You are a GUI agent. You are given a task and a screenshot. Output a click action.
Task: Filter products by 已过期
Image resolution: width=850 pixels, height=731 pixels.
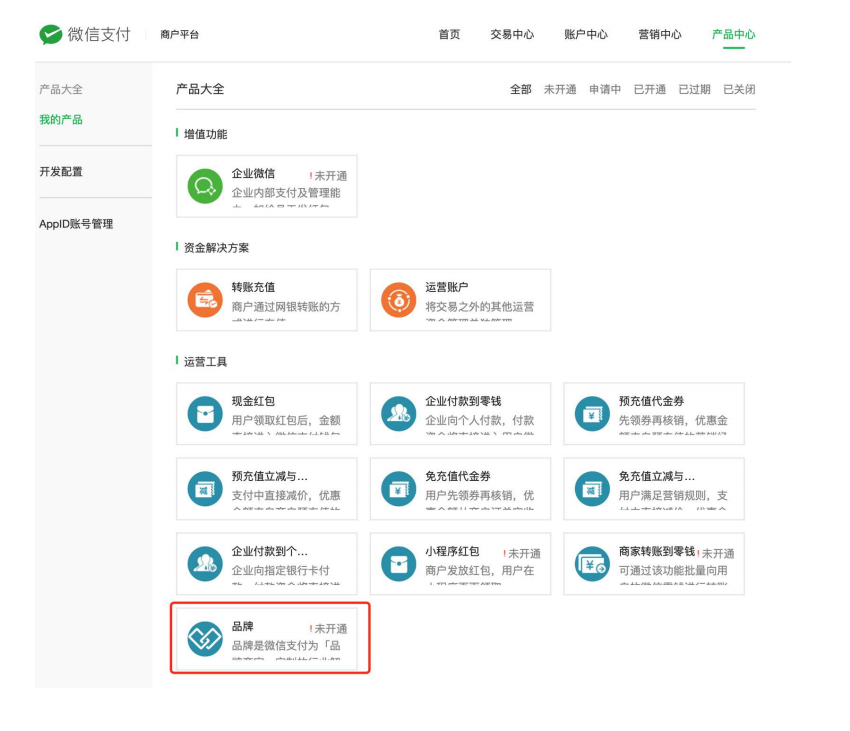694,89
